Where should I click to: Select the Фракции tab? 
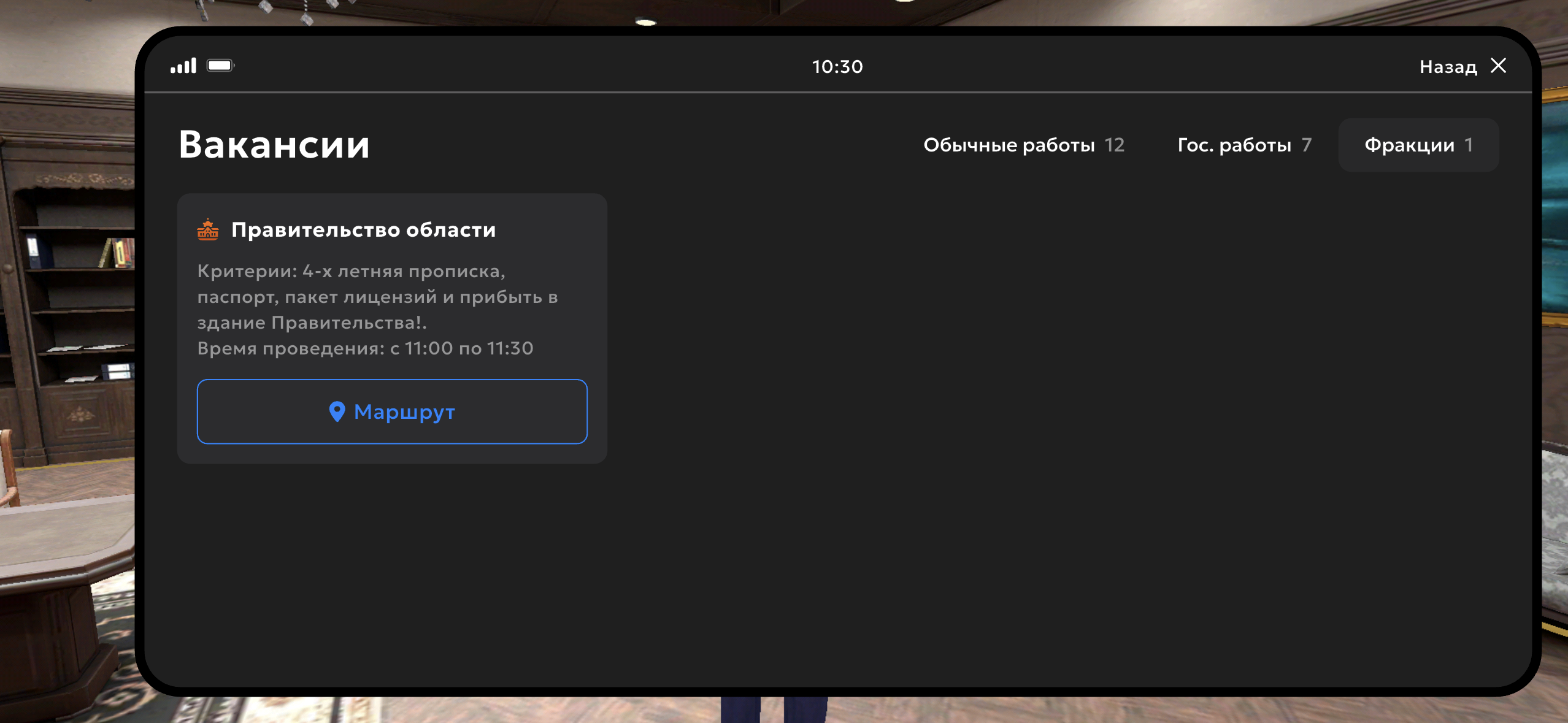point(1409,145)
